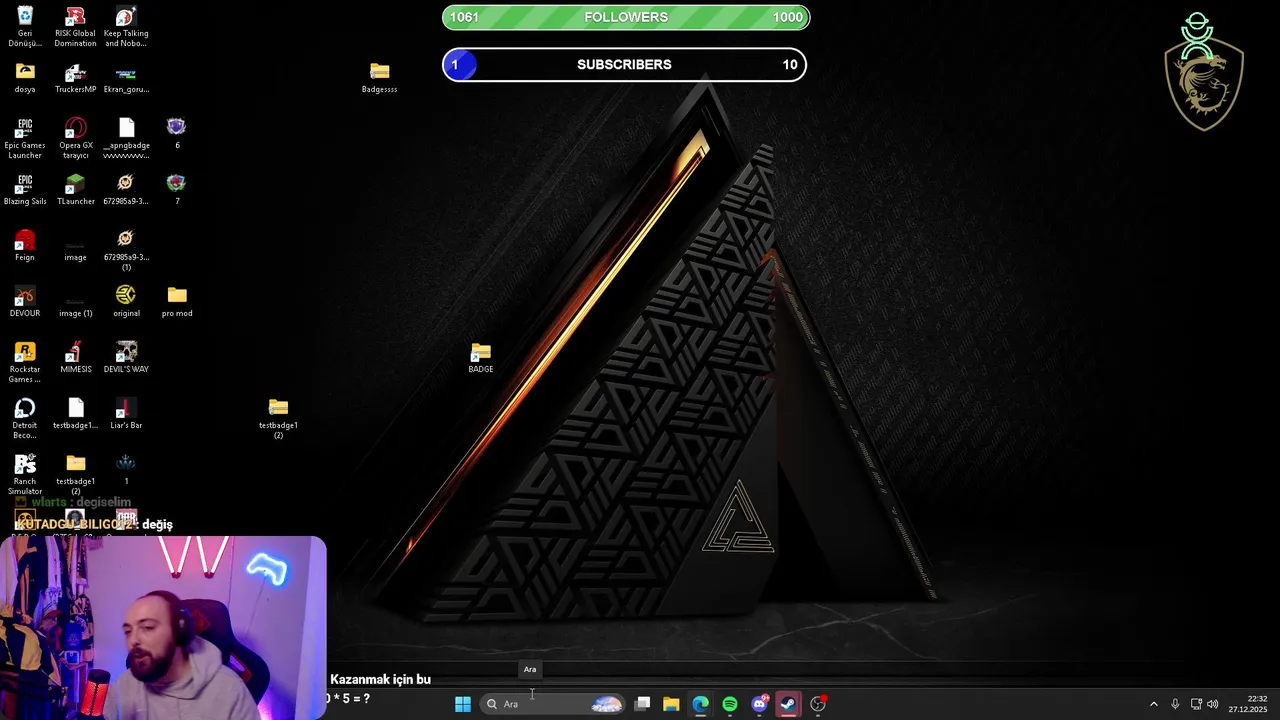The height and width of the screenshot is (720, 1280).
Task: Click the SUBSCRIBERS progress bar
Action: [x=624, y=65]
